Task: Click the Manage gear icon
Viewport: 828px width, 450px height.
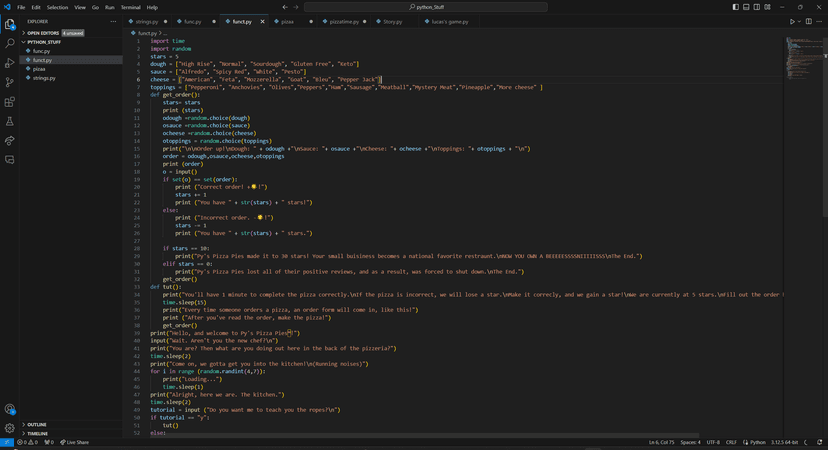Action: coord(10,427)
